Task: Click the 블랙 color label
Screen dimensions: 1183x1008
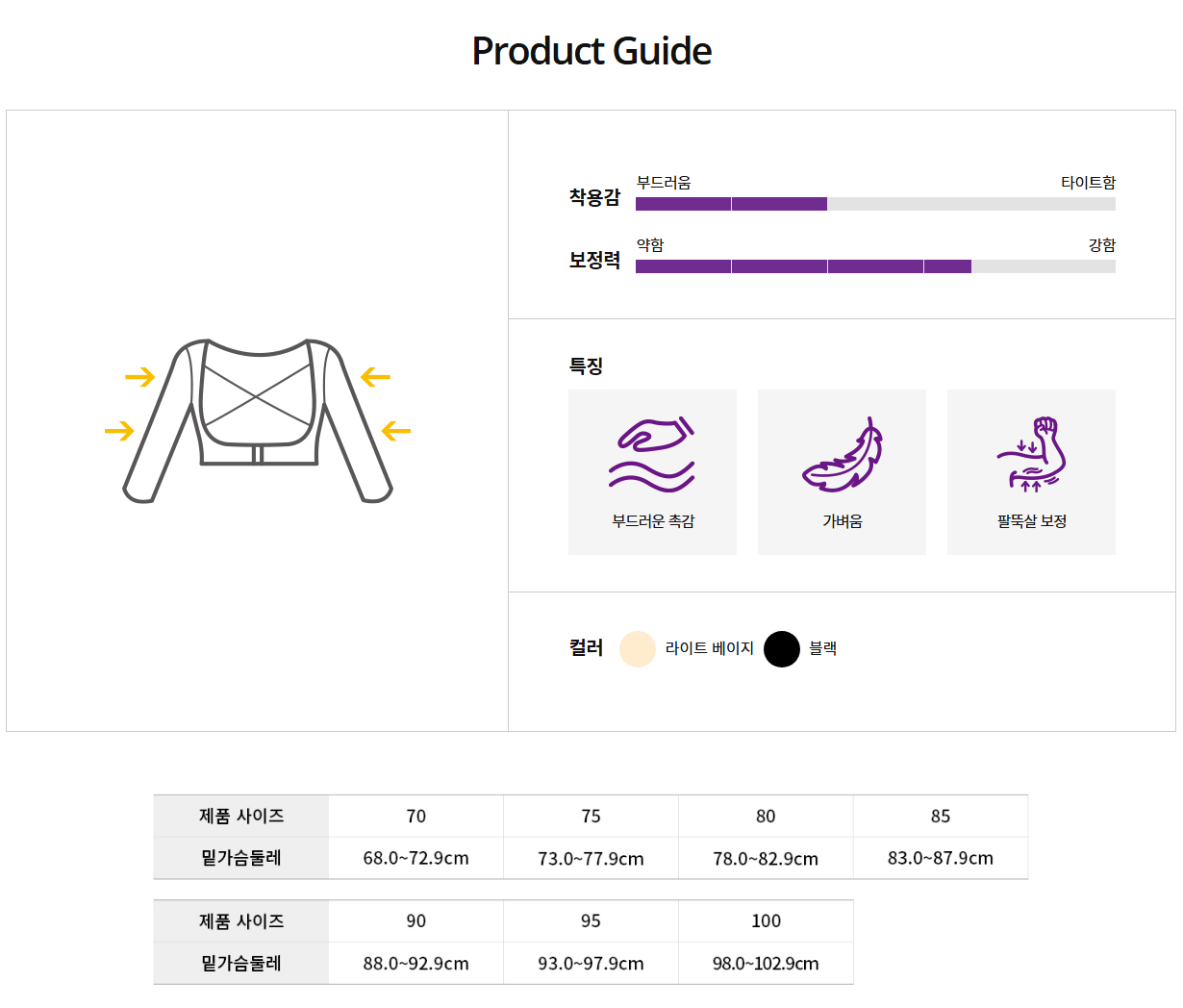Action: (823, 649)
